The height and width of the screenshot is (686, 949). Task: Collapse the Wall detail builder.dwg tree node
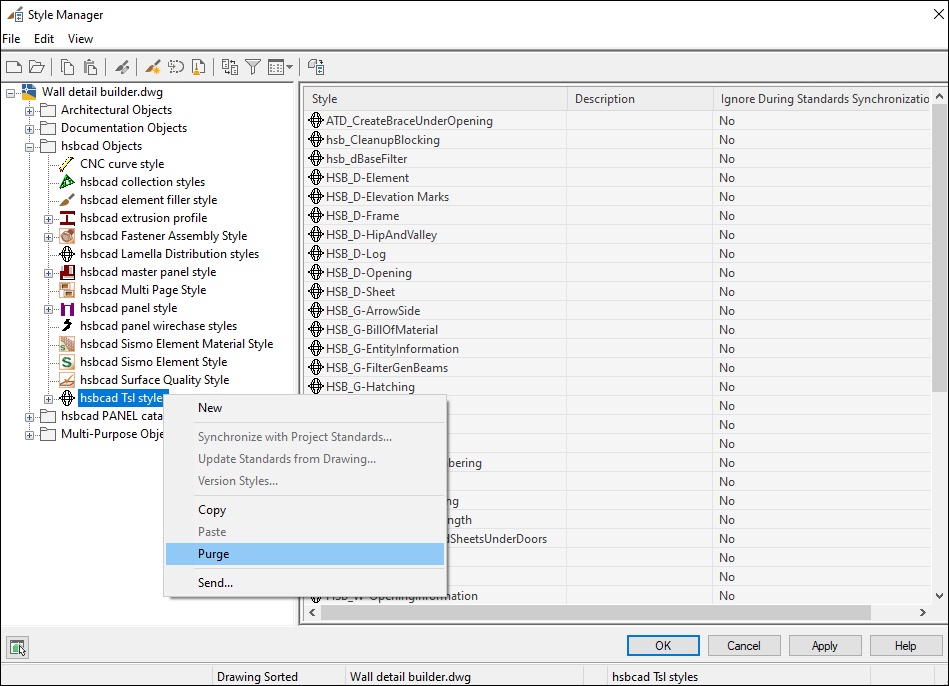click(x=10, y=93)
